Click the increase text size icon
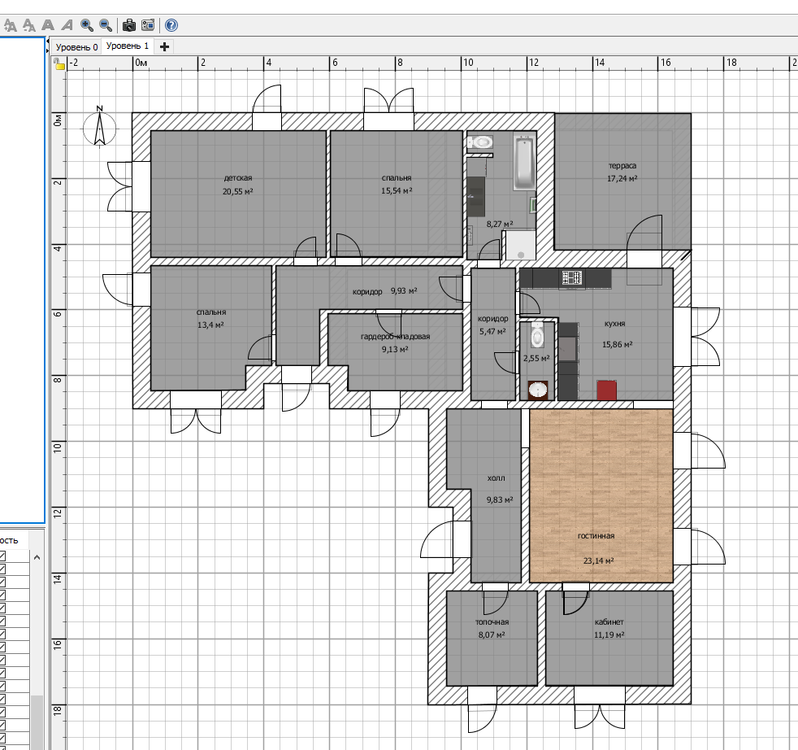Image resolution: width=798 pixels, height=750 pixels. click(10, 25)
